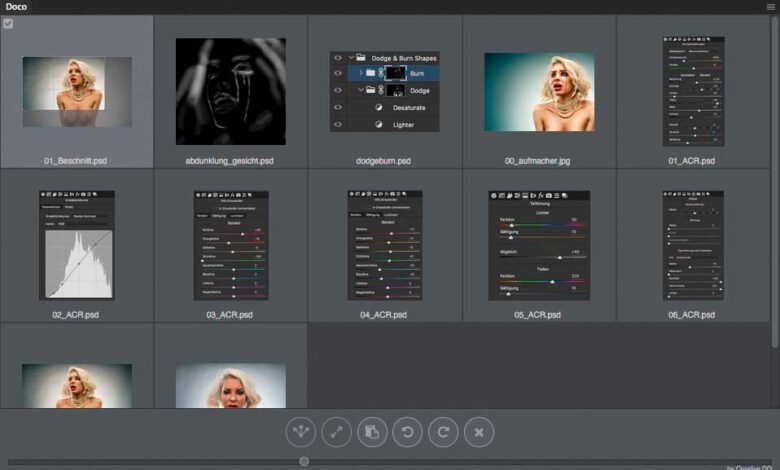This screenshot has width=780, height=470.
Task: Select the 06_ACR.psd thumbnail
Action: click(693, 245)
